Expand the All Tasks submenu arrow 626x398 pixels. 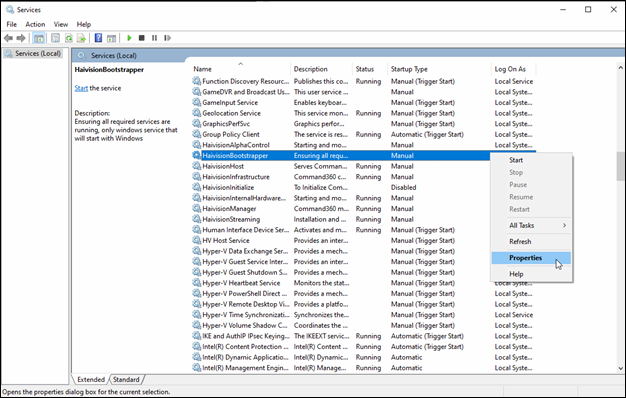click(564, 225)
